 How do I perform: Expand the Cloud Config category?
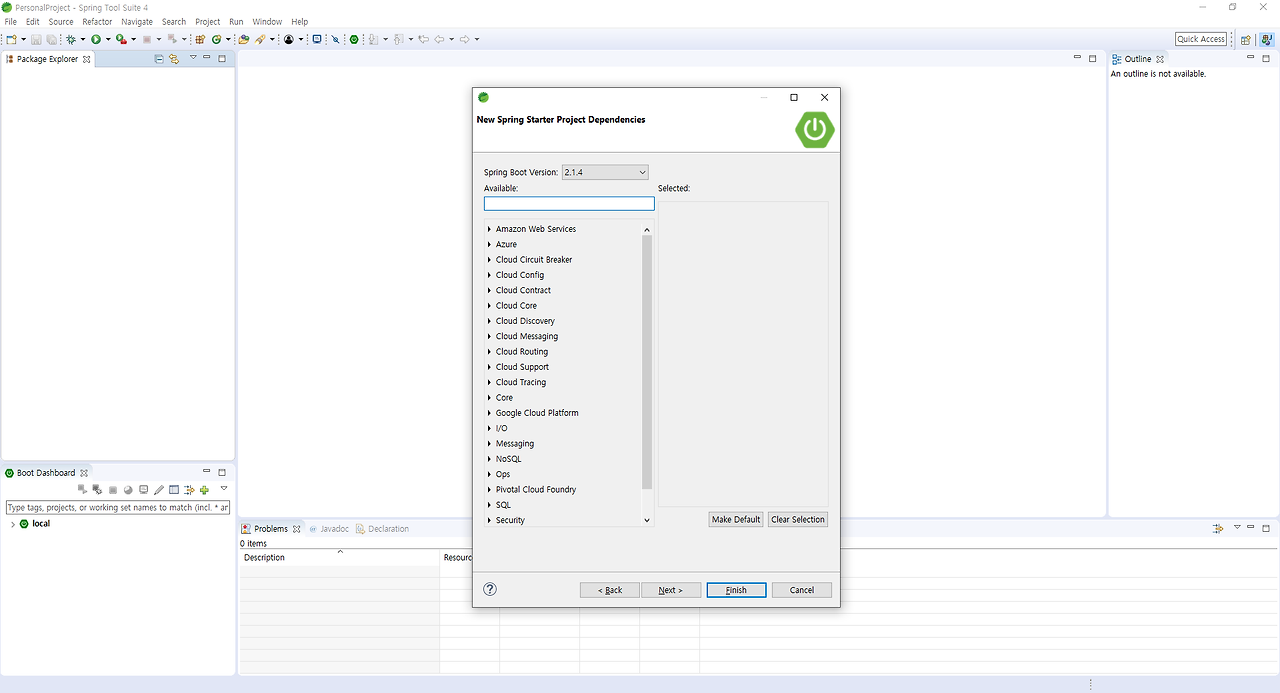489,275
